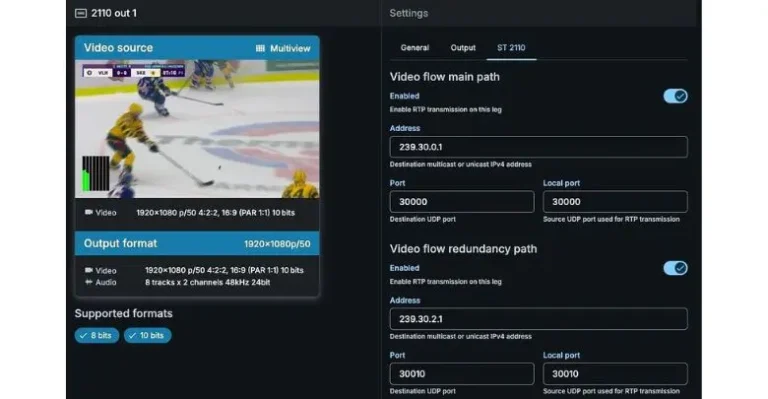This screenshot has width=768, height=399.
Task: Toggle the 8 bits supported format
Action: pos(96,335)
